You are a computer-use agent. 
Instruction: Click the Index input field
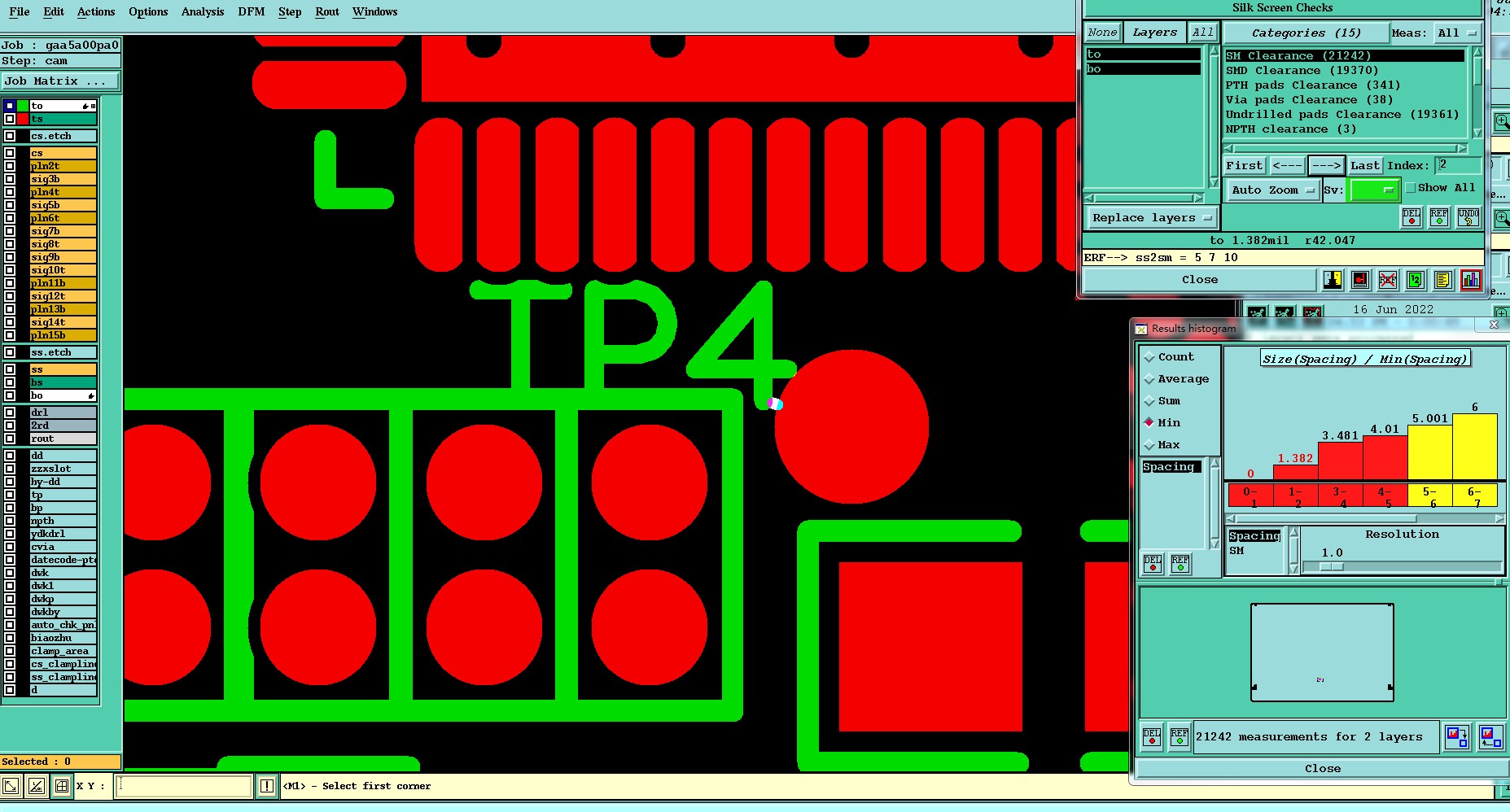tap(1458, 165)
